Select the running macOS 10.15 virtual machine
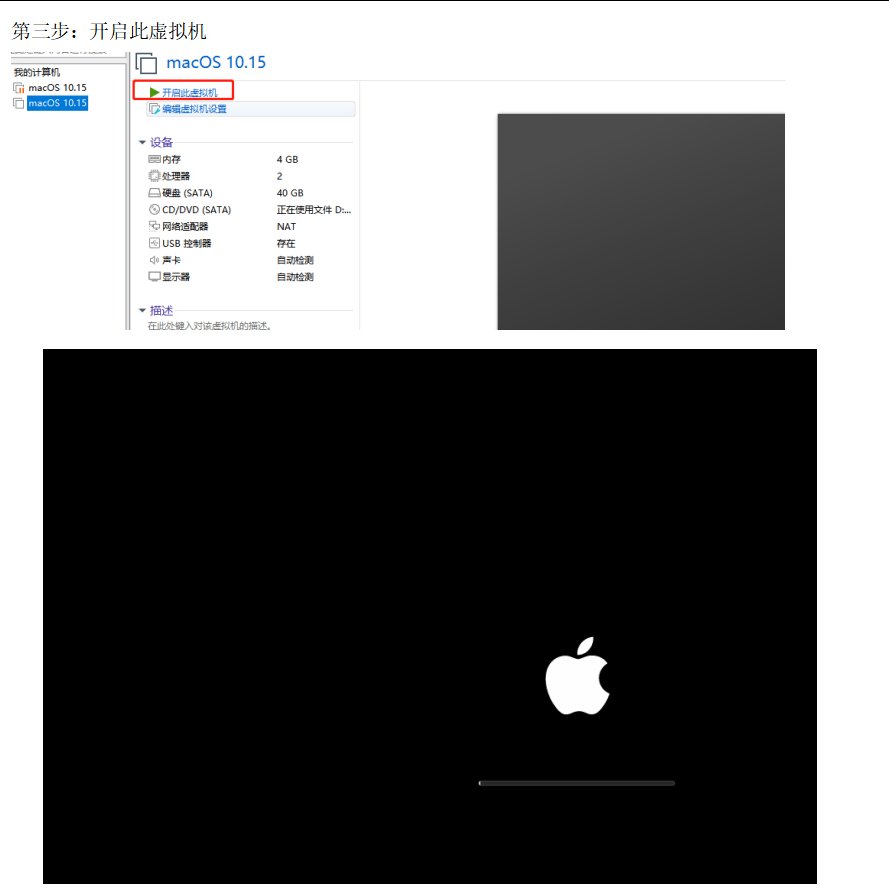Image resolution: width=889 pixels, height=889 pixels. (57, 87)
